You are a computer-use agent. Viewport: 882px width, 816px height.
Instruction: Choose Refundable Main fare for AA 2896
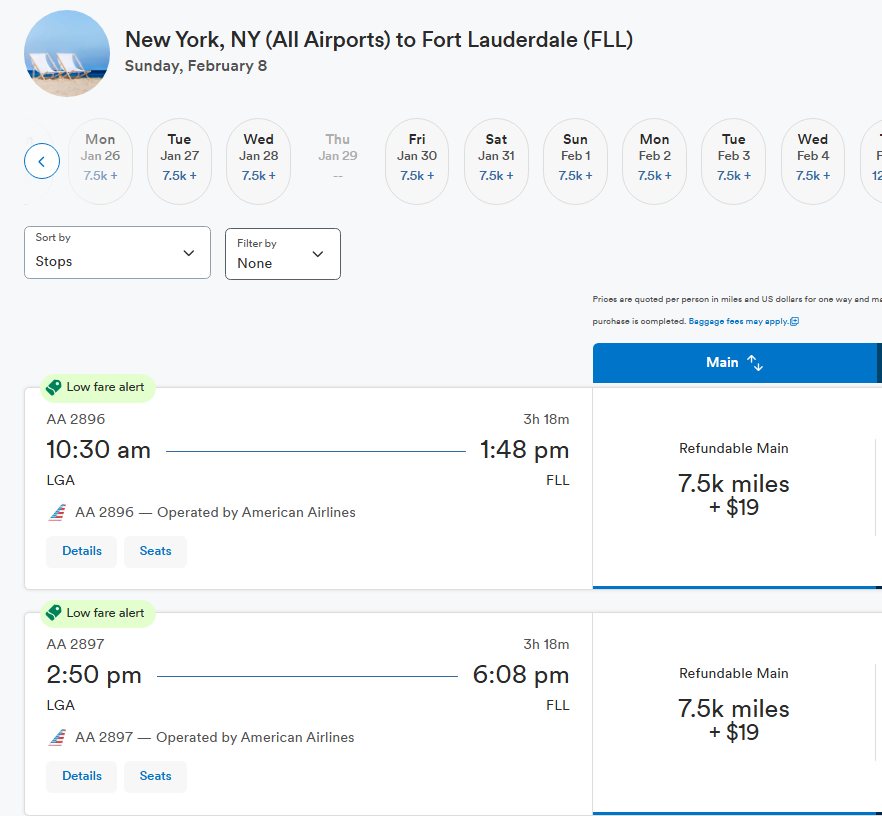pos(734,486)
